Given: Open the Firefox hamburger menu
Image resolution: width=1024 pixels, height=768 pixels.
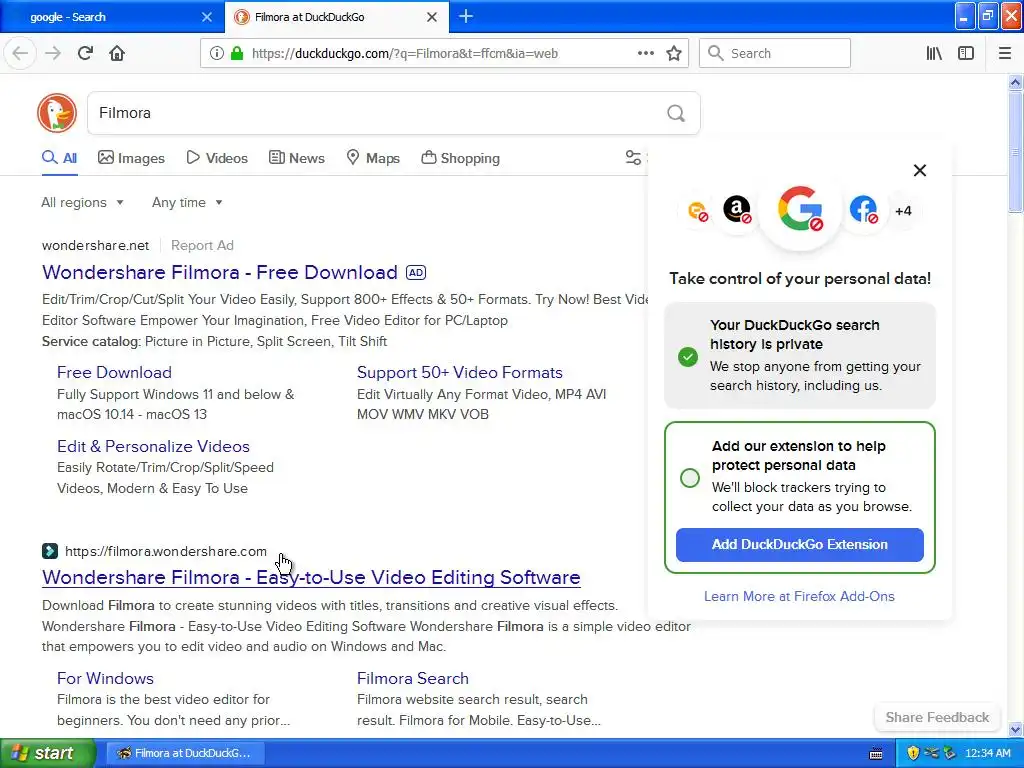Looking at the screenshot, I should 1004,54.
